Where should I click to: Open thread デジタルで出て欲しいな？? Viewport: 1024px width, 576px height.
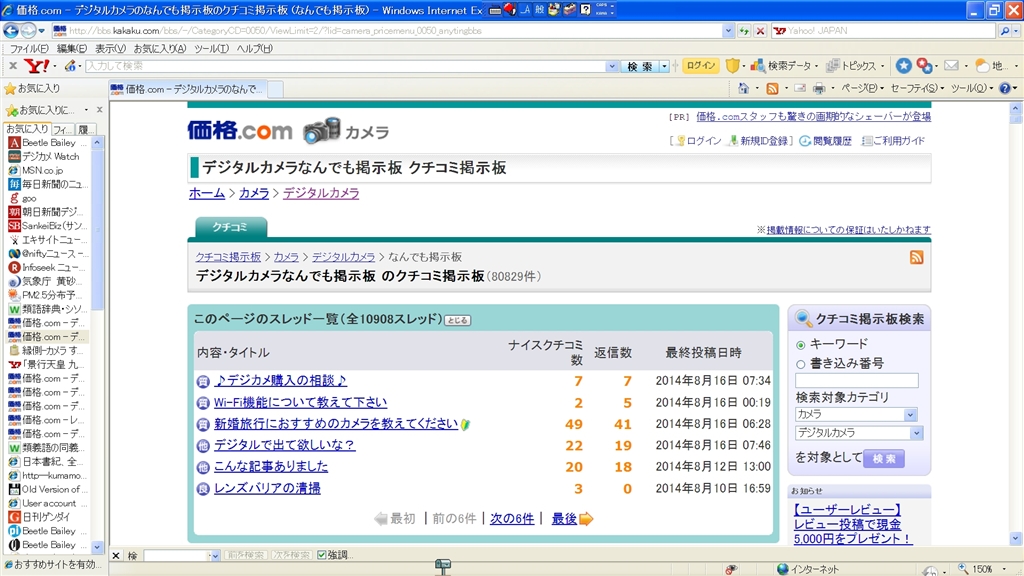[x=285, y=445]
